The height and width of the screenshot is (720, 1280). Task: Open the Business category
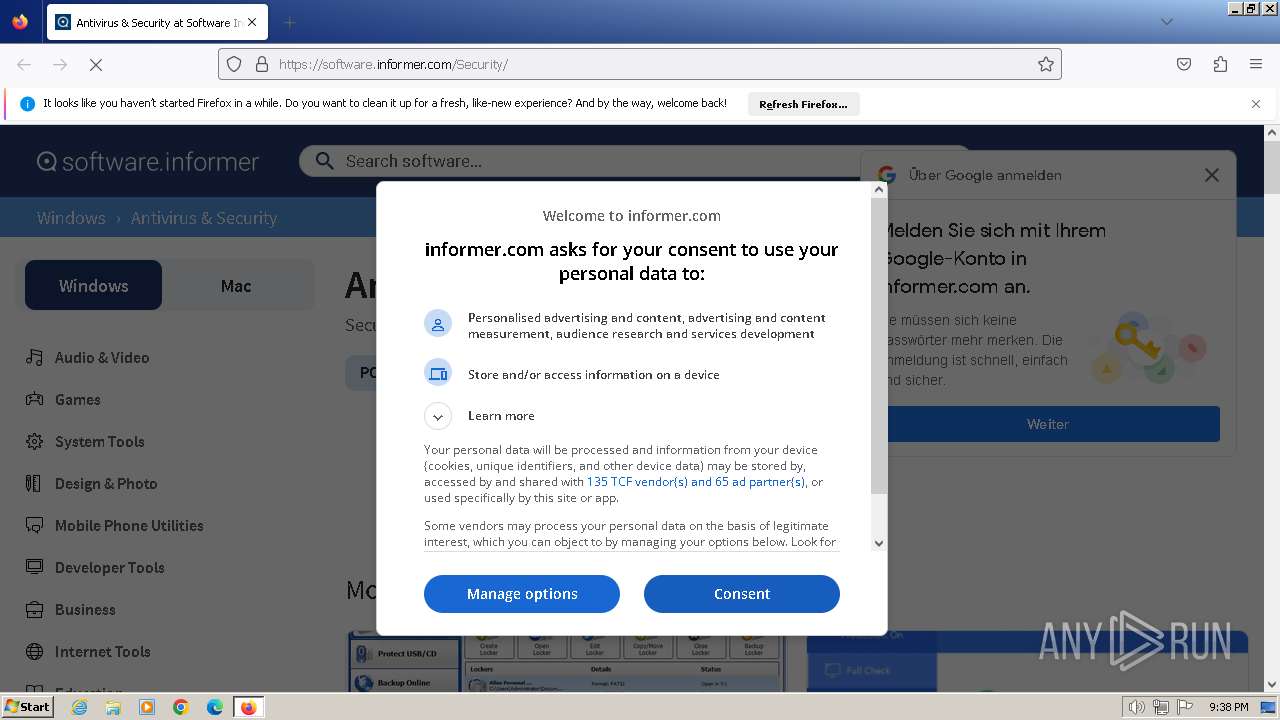pyautogui.click(x=85, y=610)
